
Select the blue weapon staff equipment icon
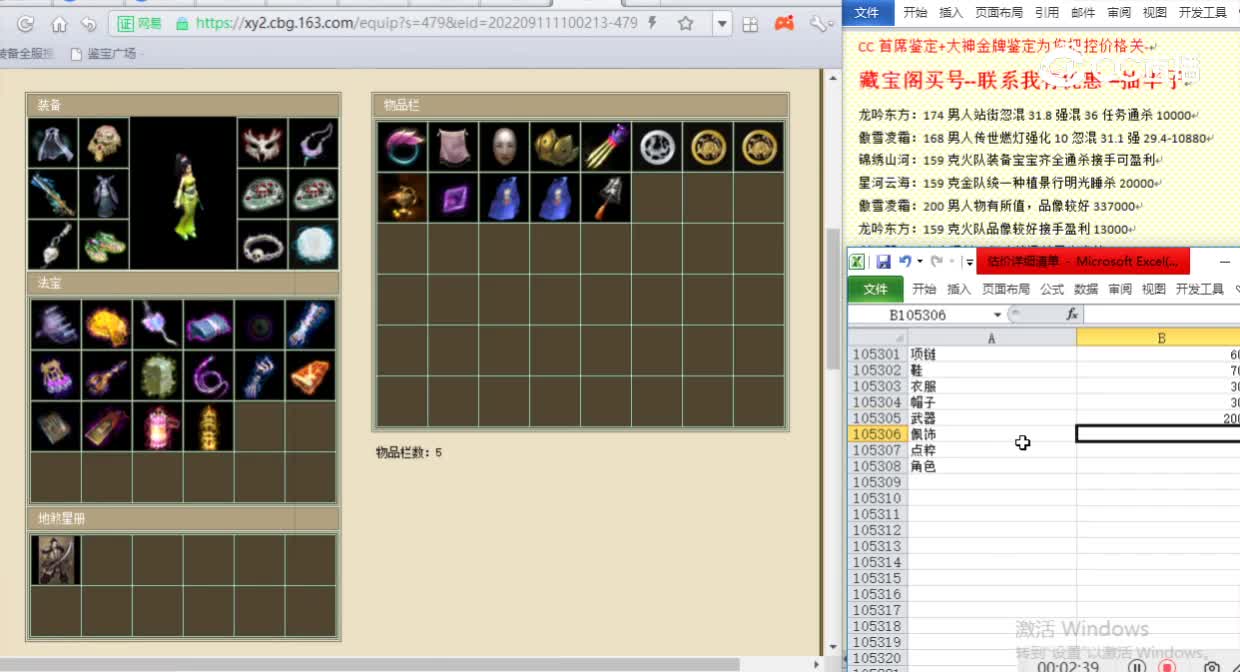53,194
